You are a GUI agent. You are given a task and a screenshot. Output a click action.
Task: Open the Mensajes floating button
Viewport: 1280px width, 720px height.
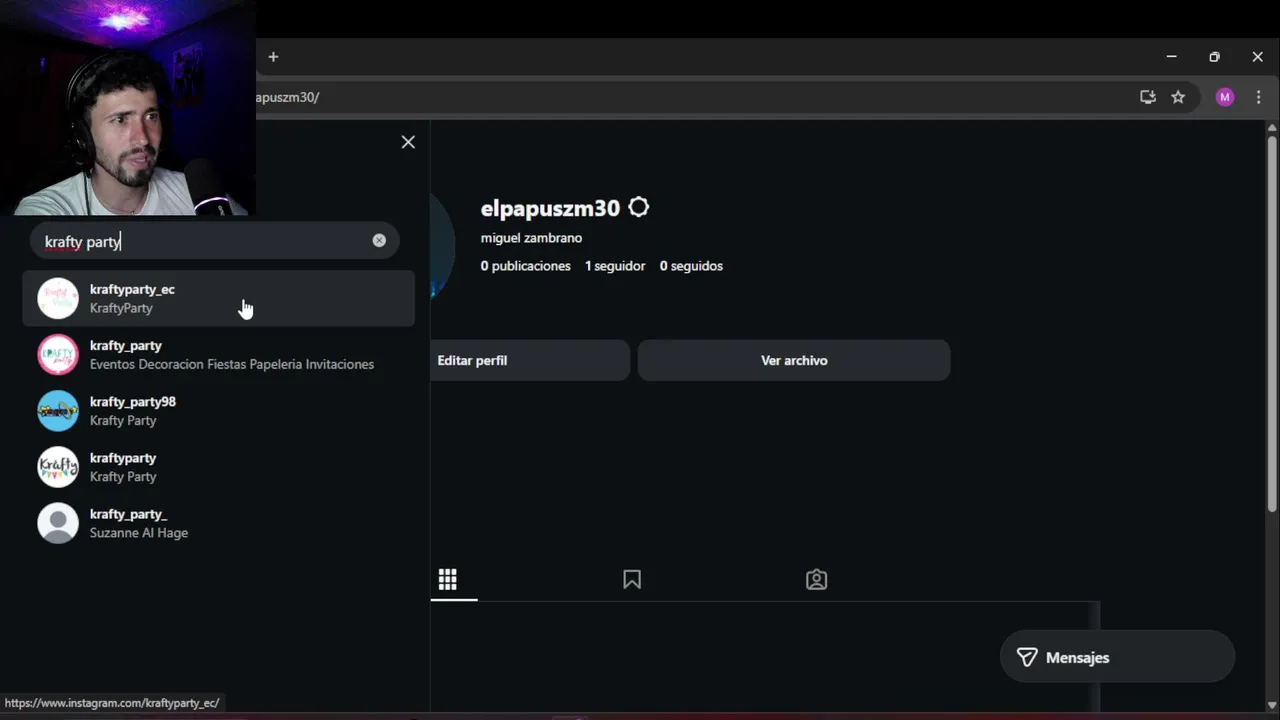click(x=1117, y=657)
